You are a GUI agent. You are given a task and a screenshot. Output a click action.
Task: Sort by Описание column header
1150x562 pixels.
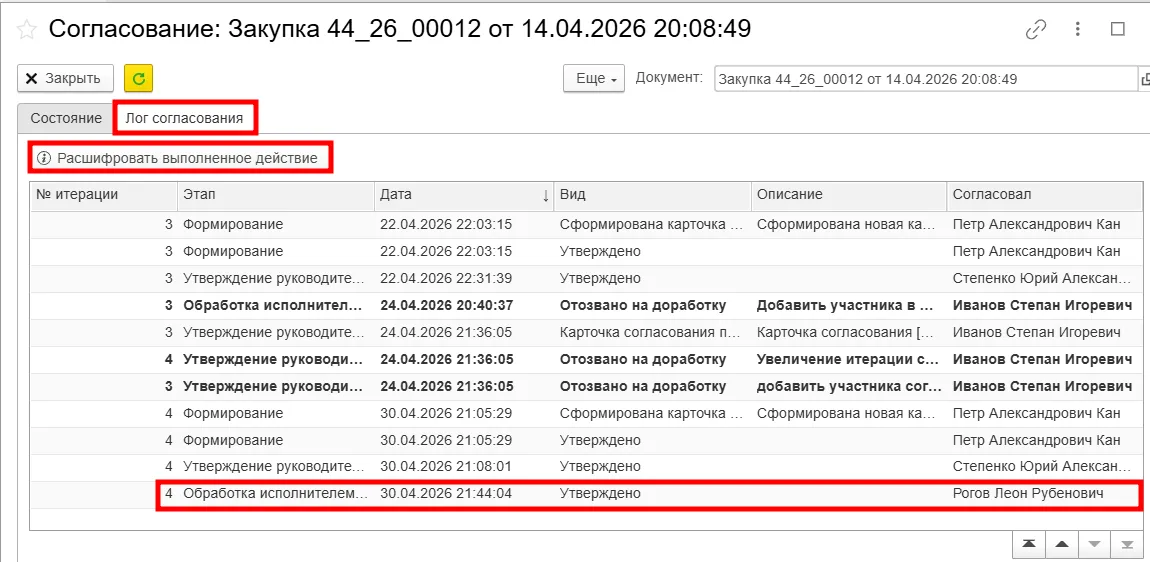pos(849,194)
